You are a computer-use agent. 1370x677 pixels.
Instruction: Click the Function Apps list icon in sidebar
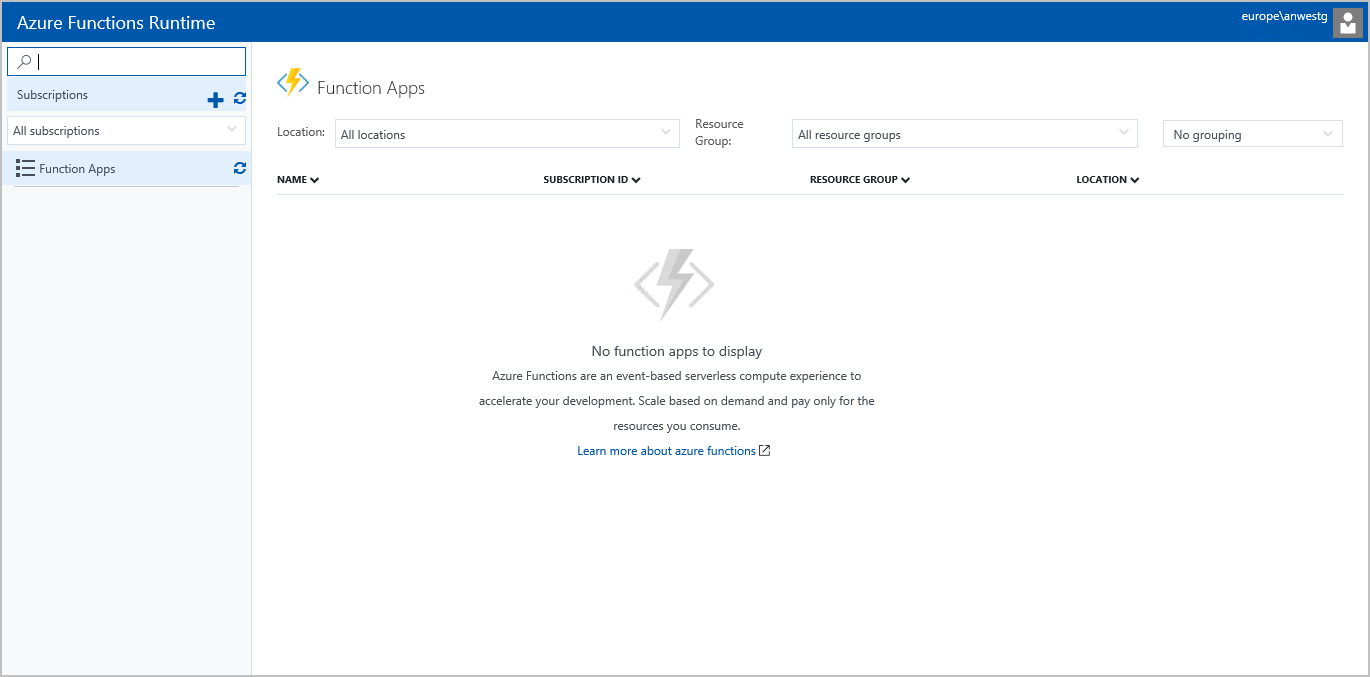coord(26,169)
